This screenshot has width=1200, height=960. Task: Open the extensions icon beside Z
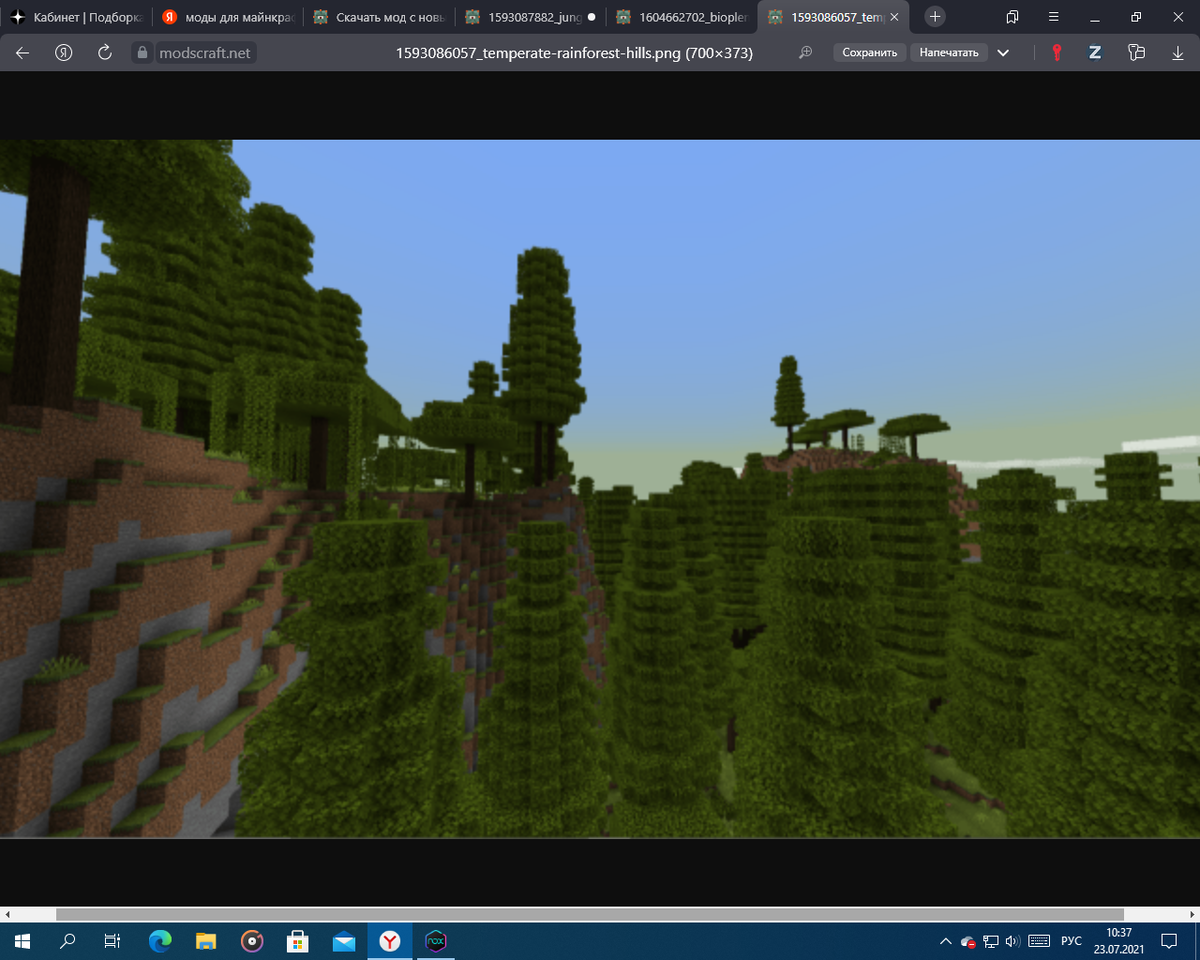[x=1135, y=53]
